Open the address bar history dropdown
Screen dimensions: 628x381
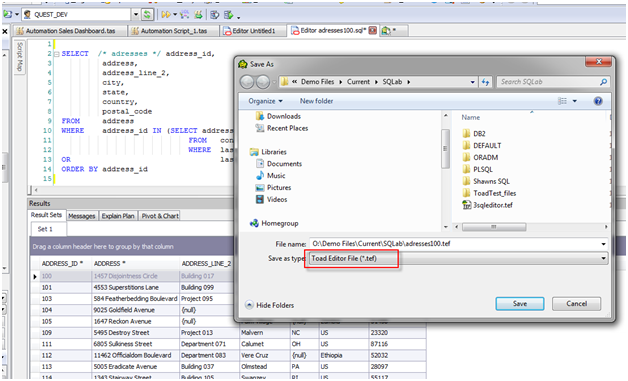tap(473, 82)
